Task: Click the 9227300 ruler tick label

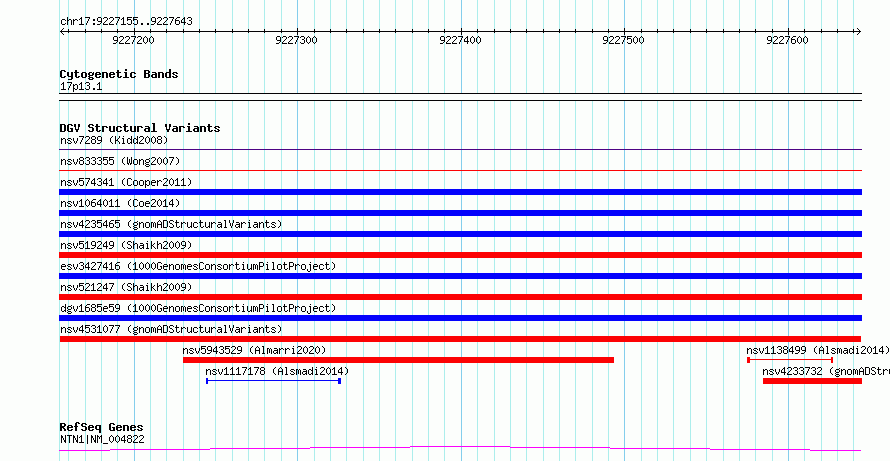Action: click(296, 40)
